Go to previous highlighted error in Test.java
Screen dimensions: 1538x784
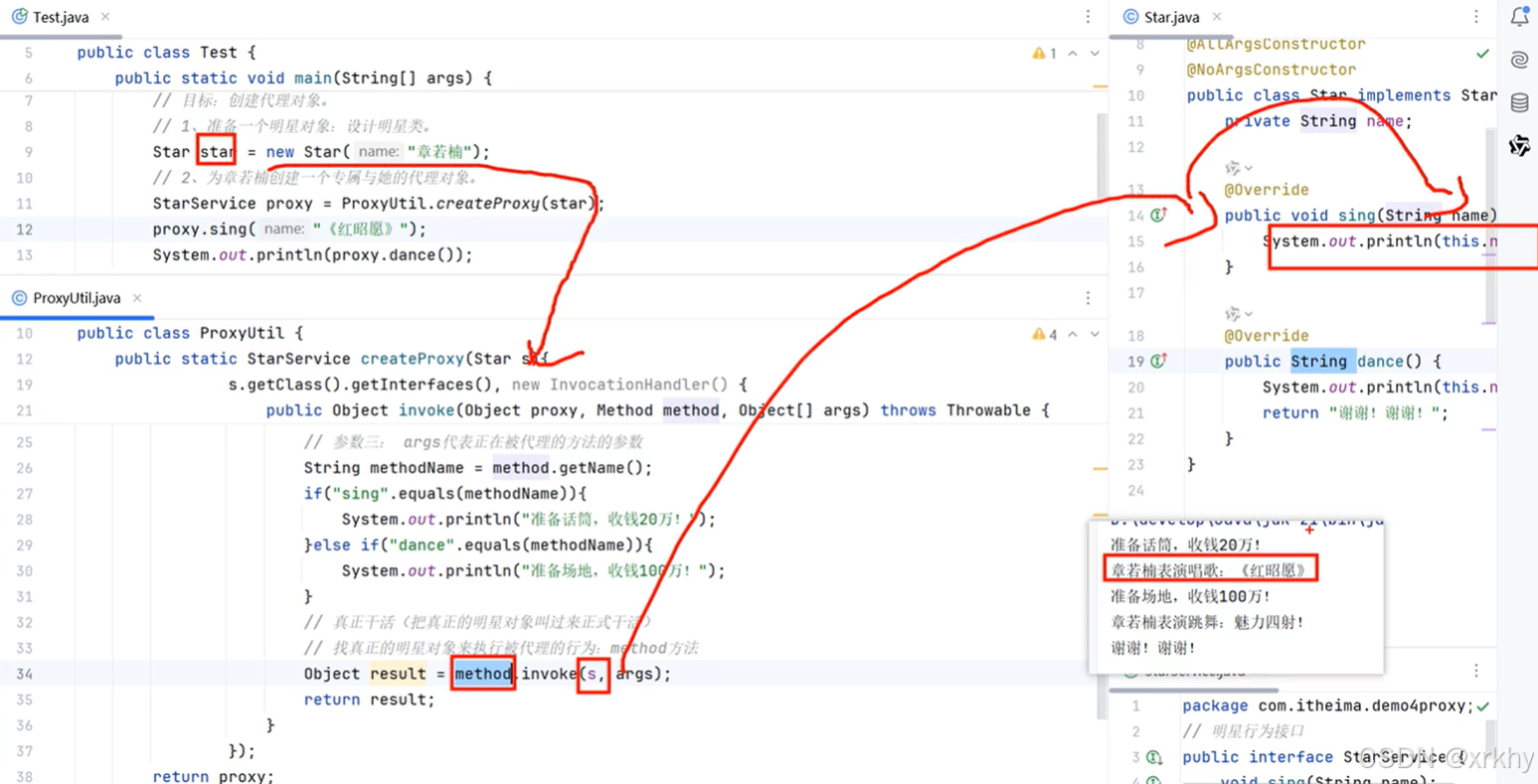pos(1073,53)
